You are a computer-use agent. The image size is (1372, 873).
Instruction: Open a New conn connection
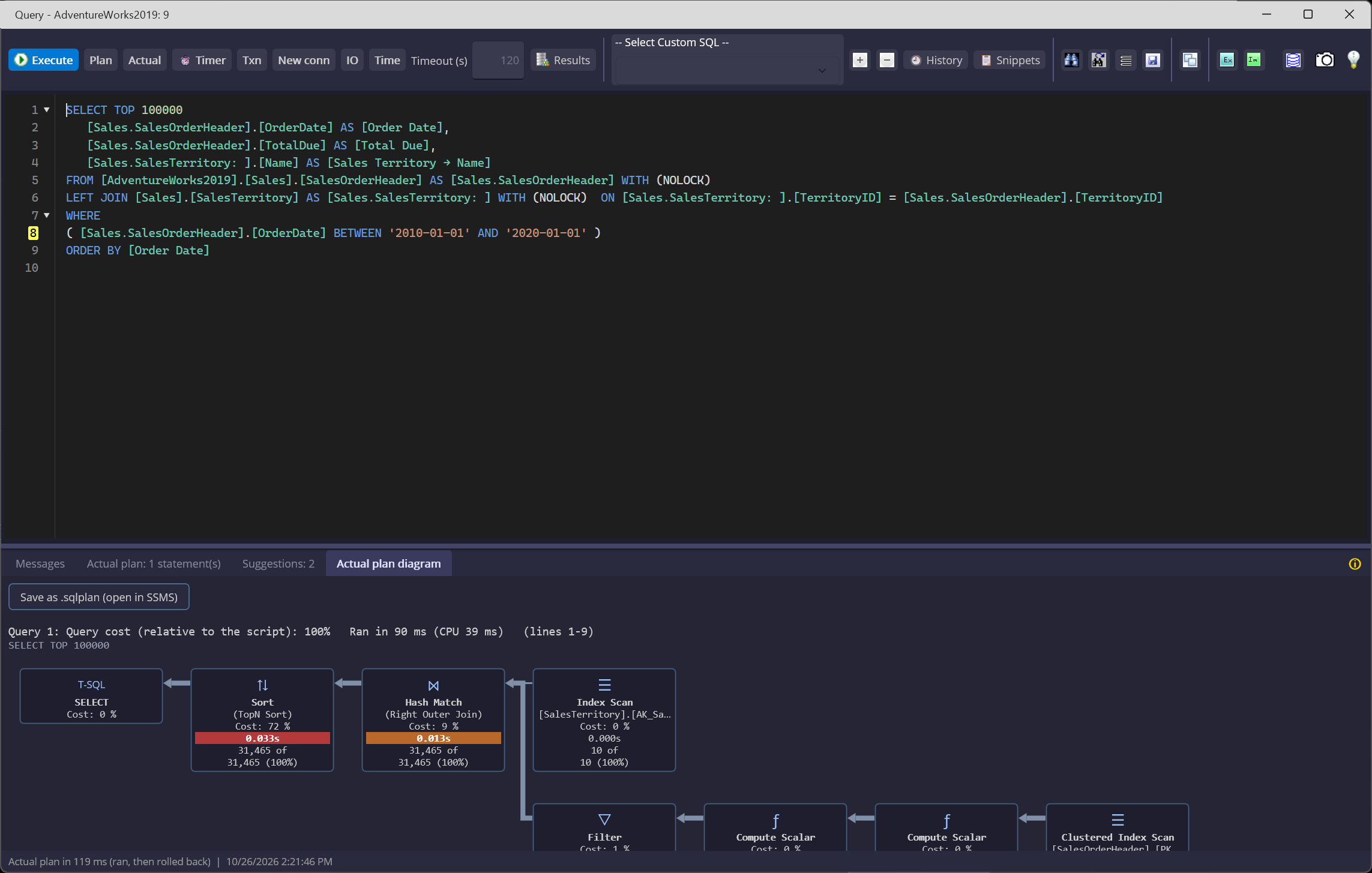coord(303,60)
